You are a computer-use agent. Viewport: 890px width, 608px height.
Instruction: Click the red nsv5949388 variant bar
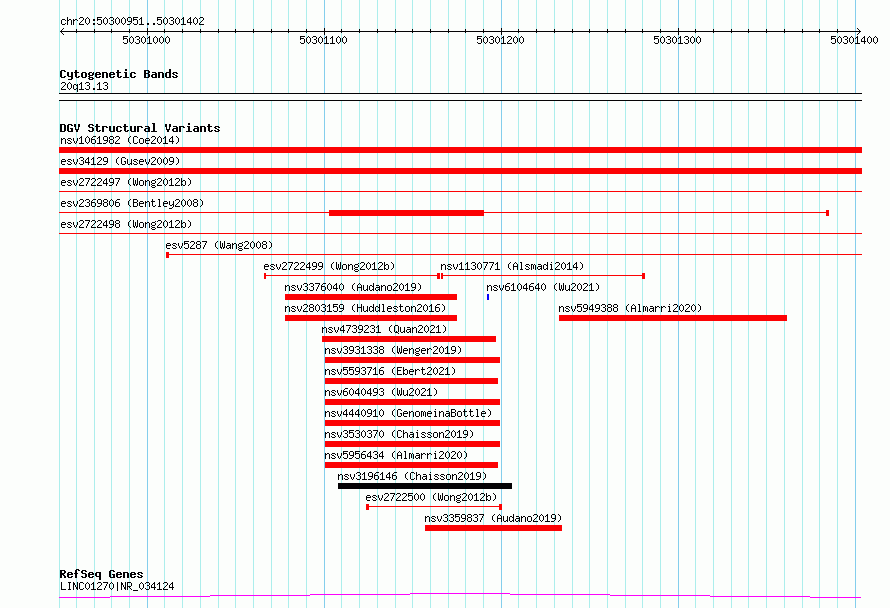click(x=673, y=318)
